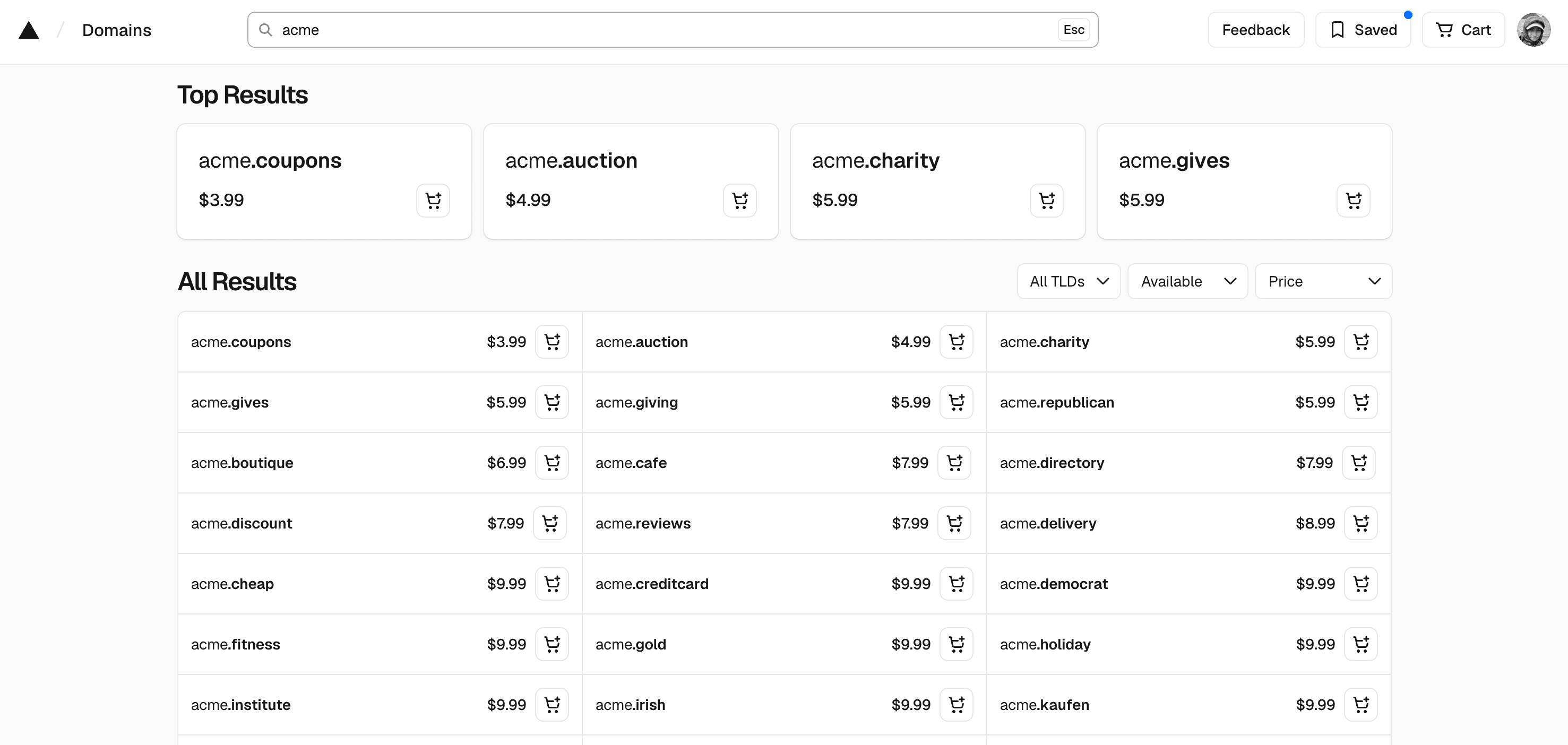Open the user profile avatar
This screenshot has width=1568, height=745.
click(x=1533, y=30)
